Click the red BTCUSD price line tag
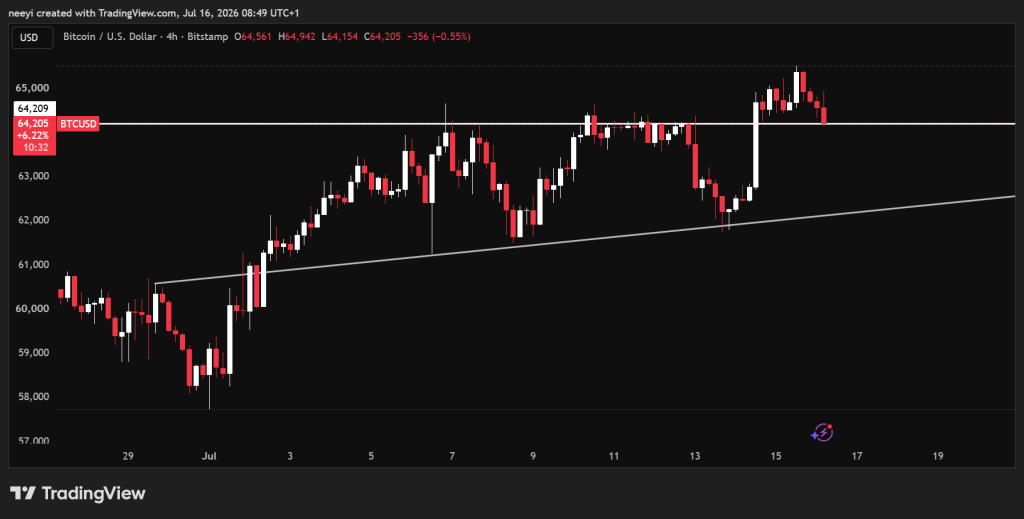1024x519 pixels. coord(78,124)
